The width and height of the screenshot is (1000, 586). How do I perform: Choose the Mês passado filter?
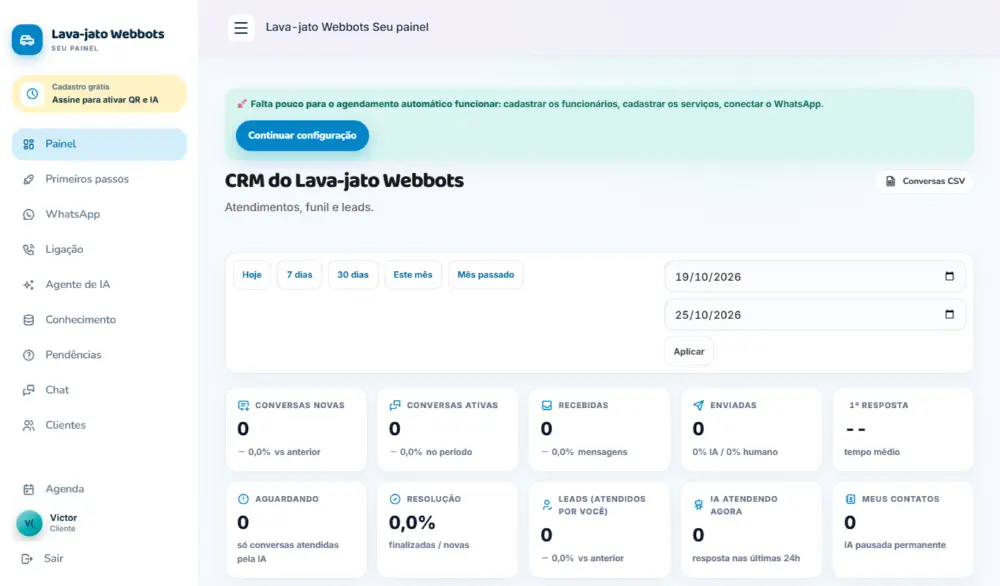tap(485, 275)
